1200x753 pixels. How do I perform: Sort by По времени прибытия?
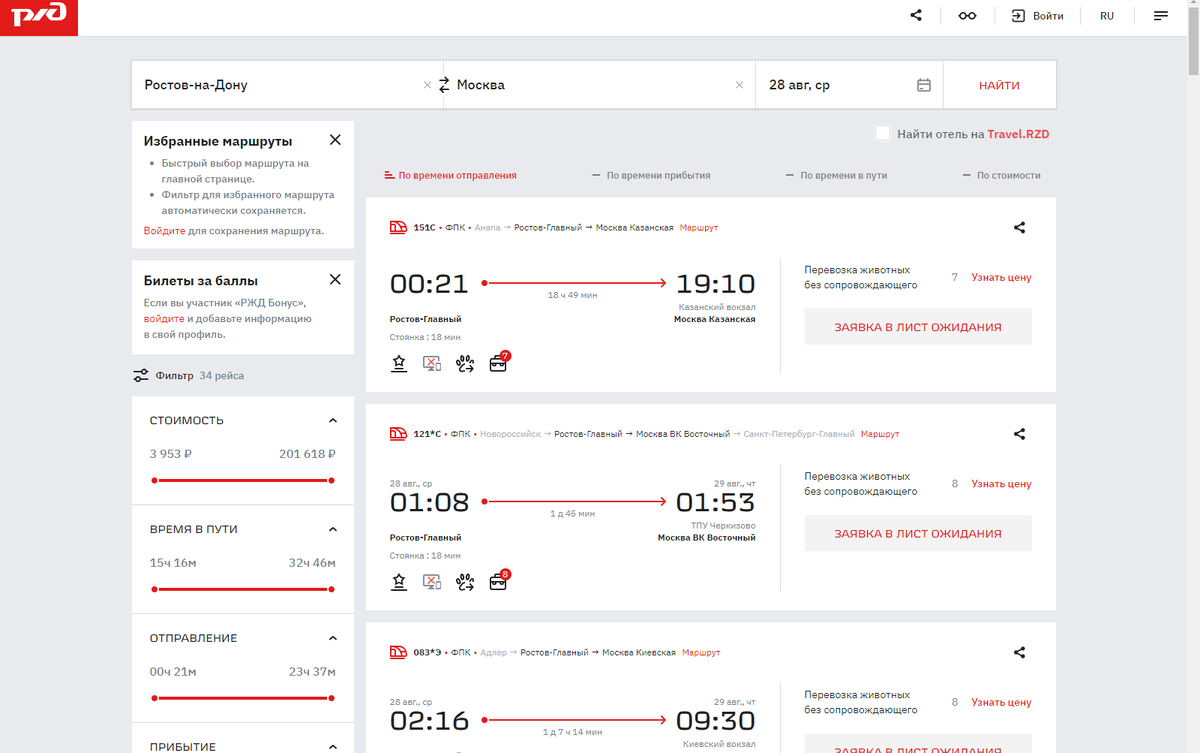coord(651,175)
